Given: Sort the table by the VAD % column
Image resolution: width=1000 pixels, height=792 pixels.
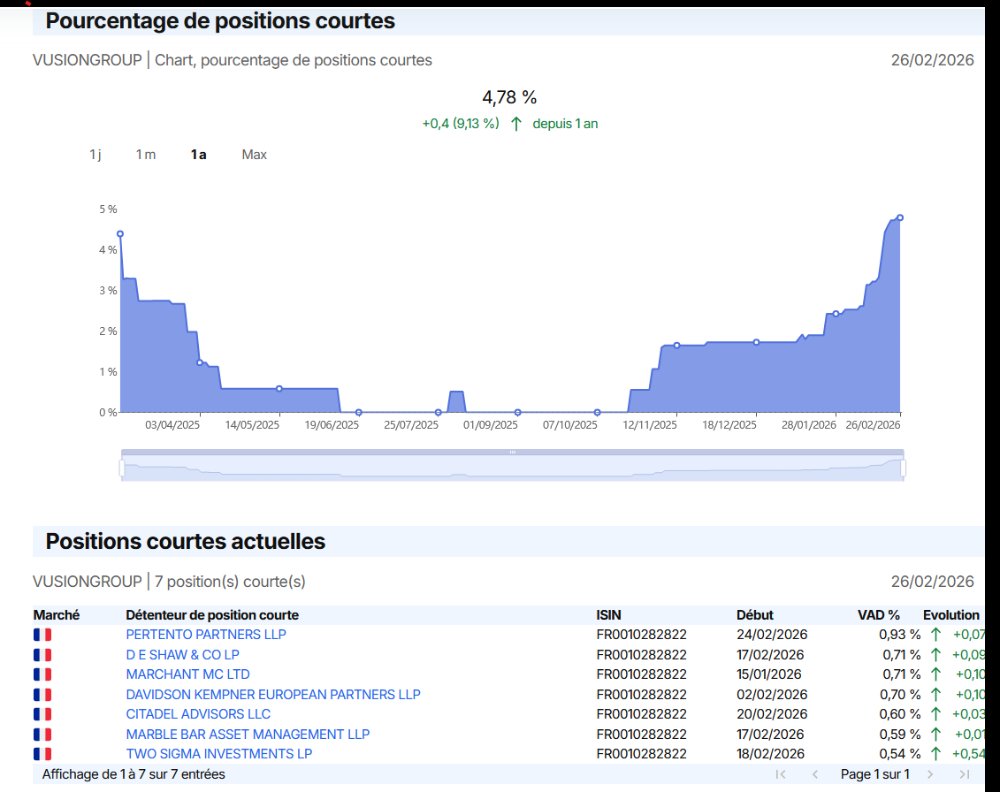Looking at the screenshot, I should (x=878, y=615).
